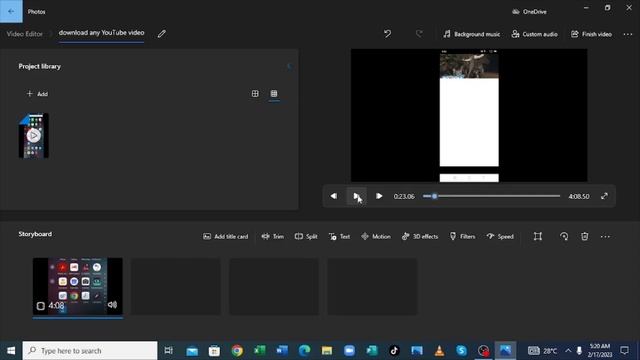Click Finish video to export
This screenshot has width=640, height=360.
591,34
